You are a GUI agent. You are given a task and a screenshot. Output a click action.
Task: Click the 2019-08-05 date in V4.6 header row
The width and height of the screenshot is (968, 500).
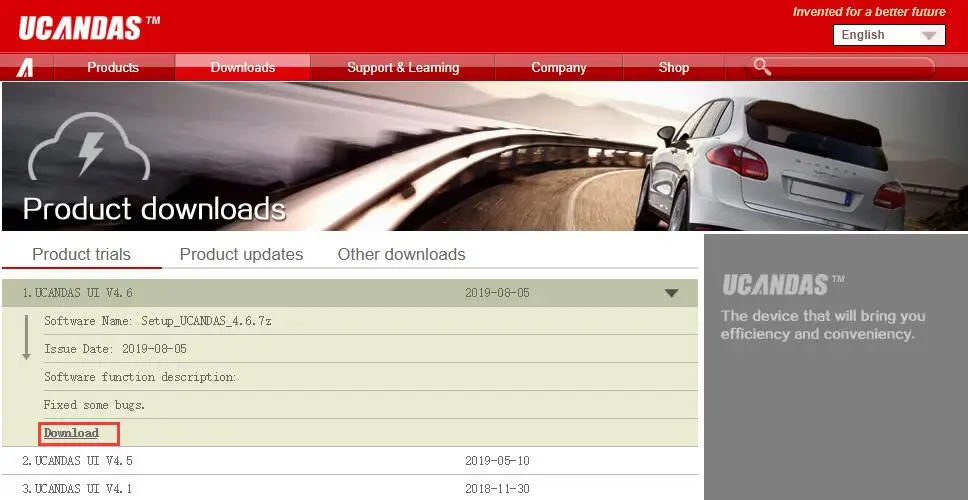pos(497,293)
